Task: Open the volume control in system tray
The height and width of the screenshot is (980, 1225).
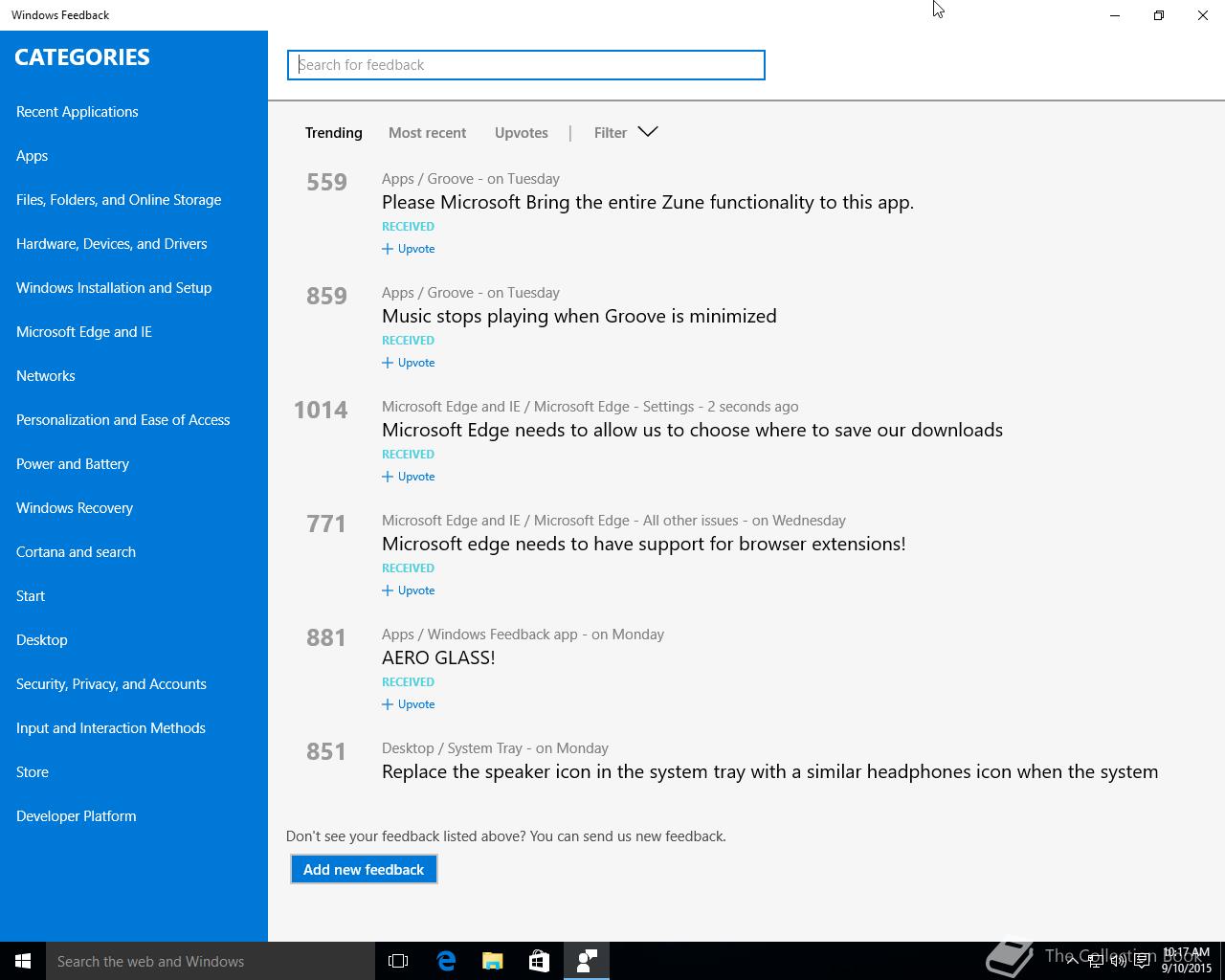Action: point(1118,961)
